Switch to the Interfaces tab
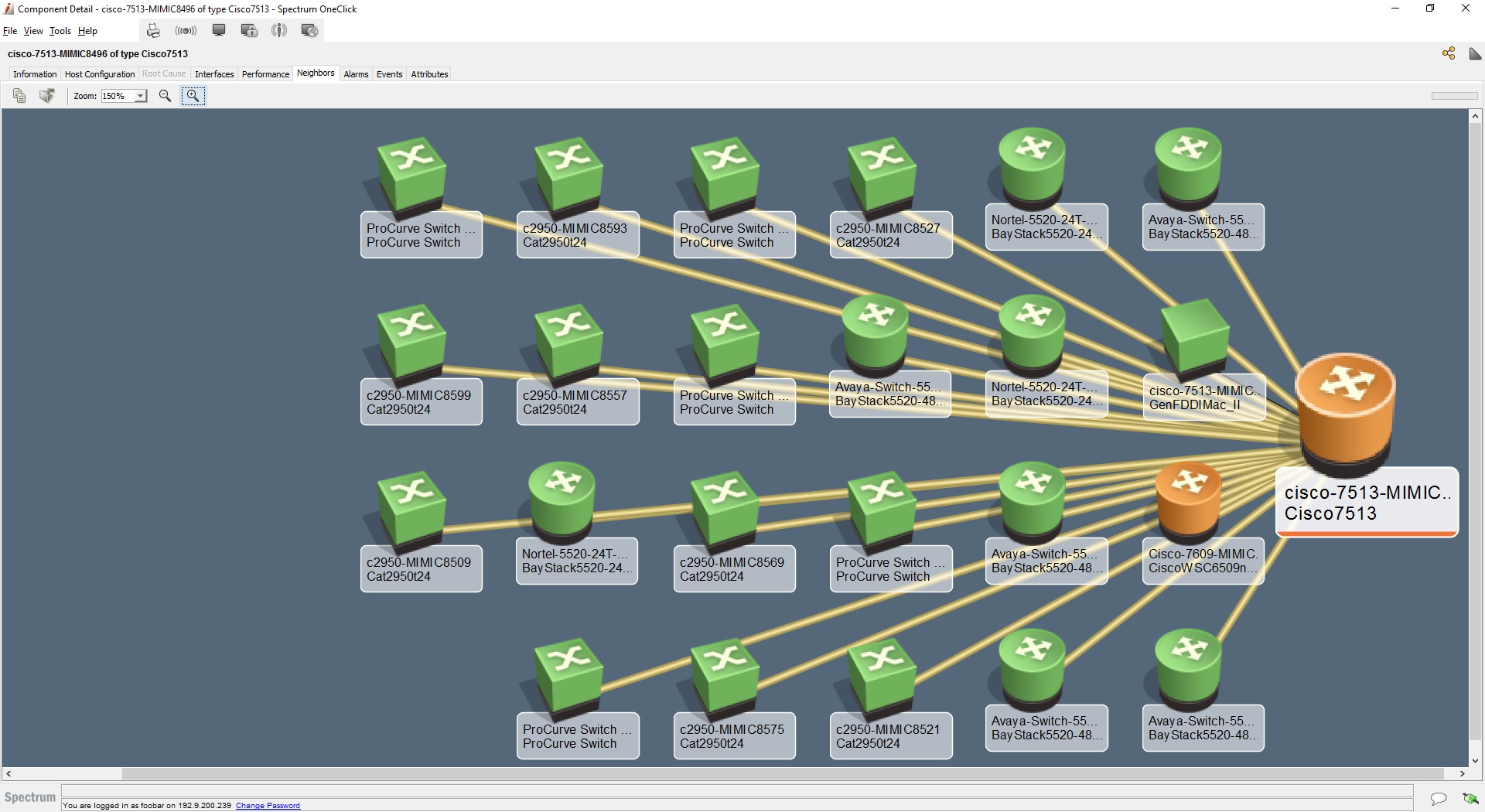This screenshot has height=812, width=1485. click(214, 73)
